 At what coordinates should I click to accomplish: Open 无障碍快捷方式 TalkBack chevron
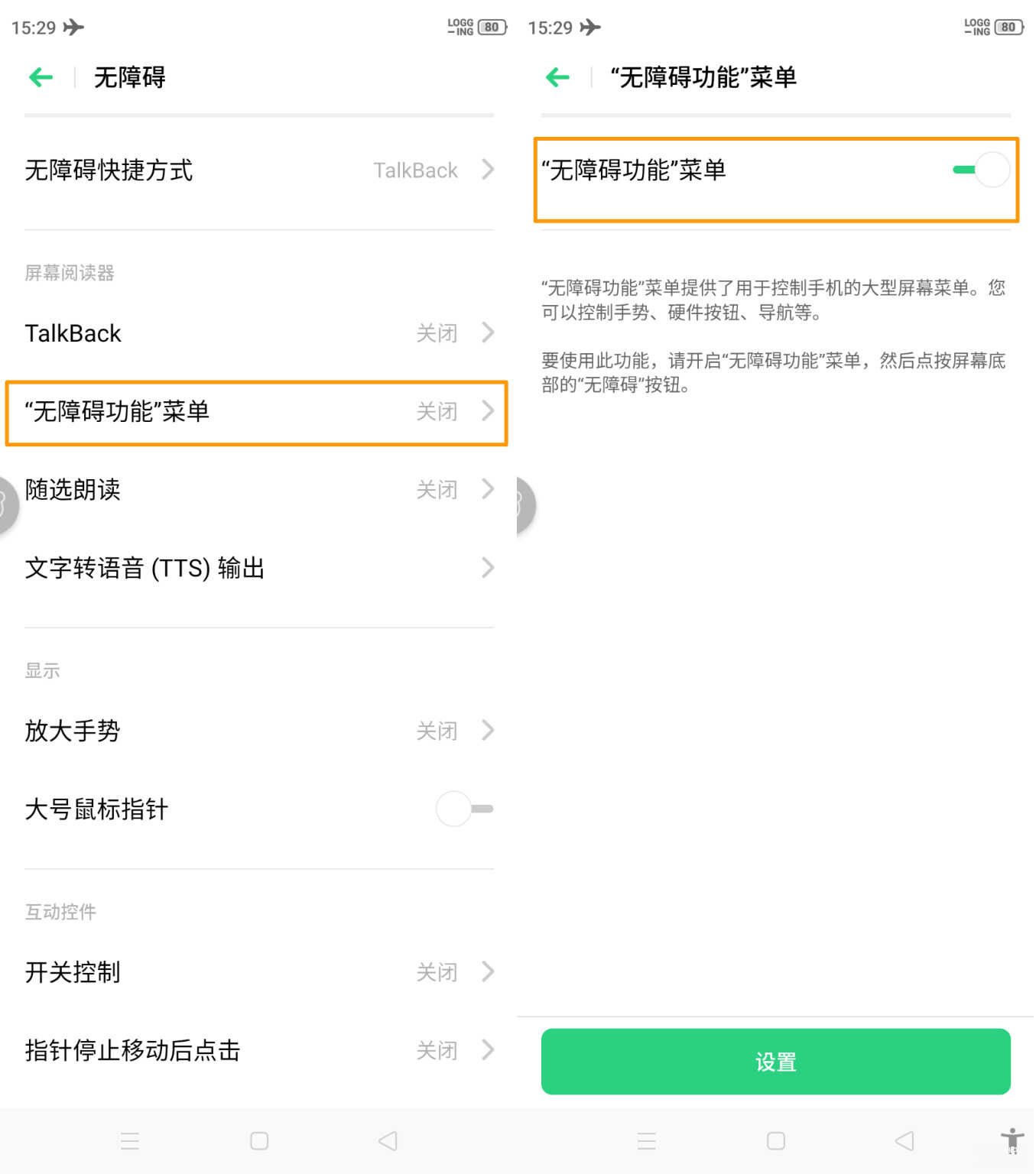tap(488, 170)
